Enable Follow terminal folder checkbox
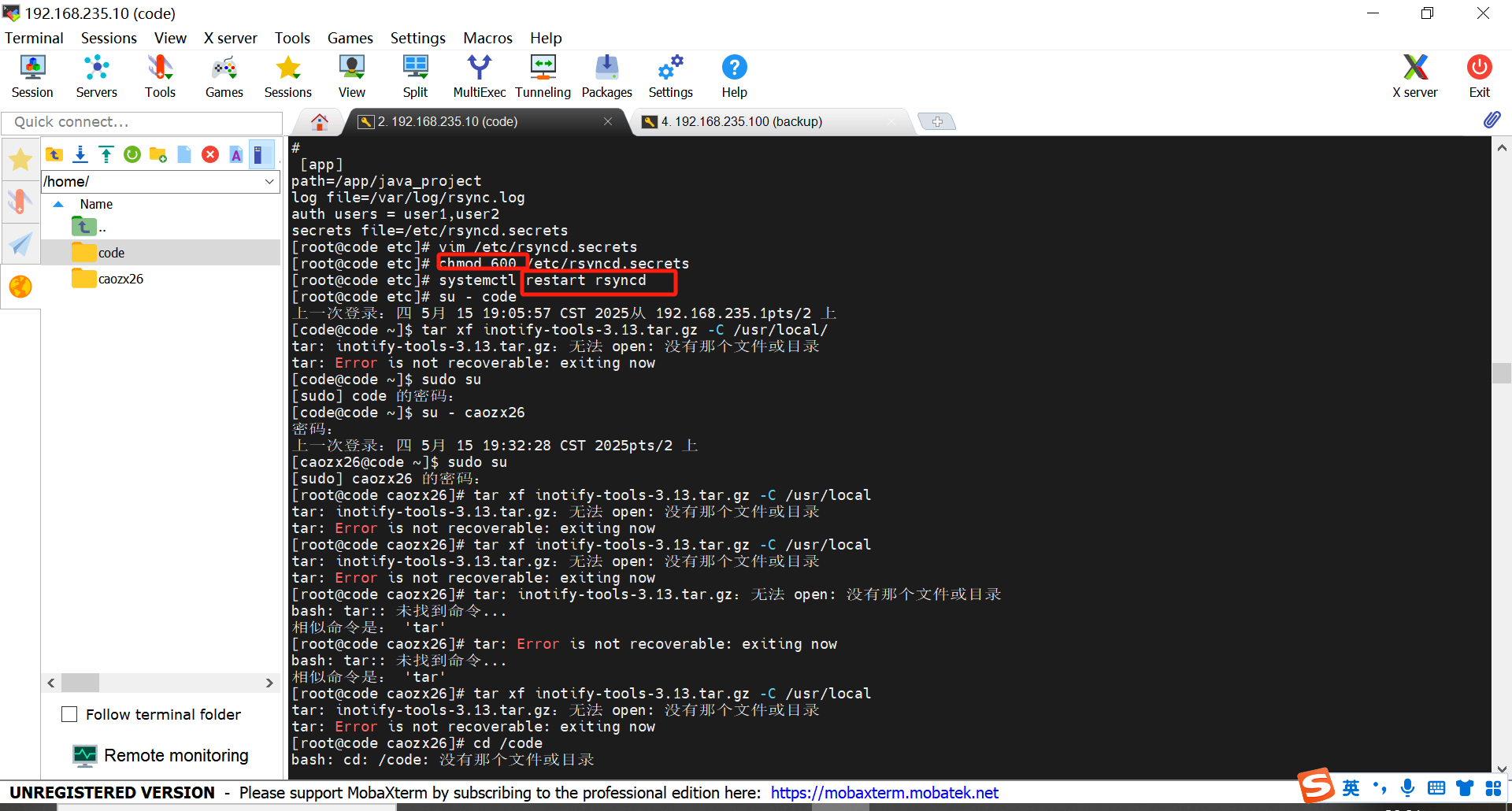Image resolution: width=1512 pixels, height=811 pixels. click(x=69, y=714)
